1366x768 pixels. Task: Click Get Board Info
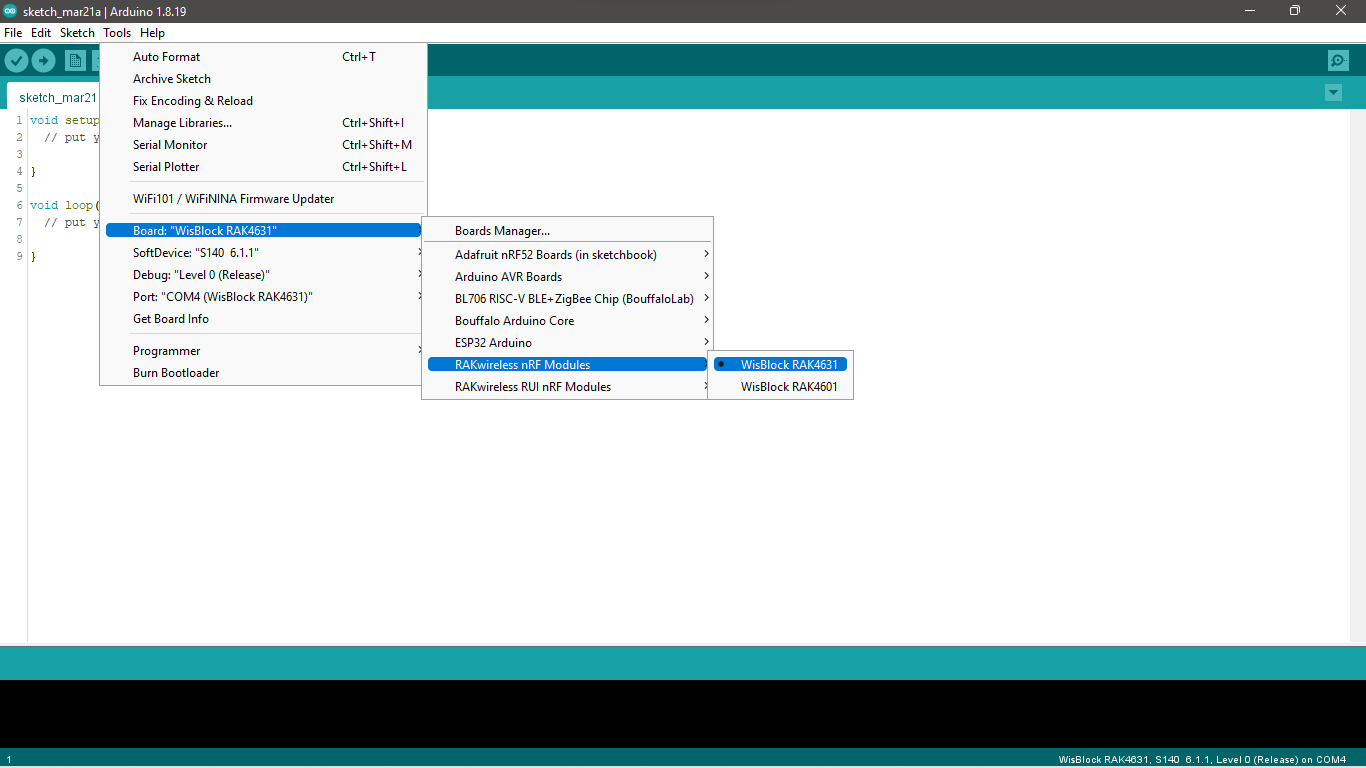263,319
